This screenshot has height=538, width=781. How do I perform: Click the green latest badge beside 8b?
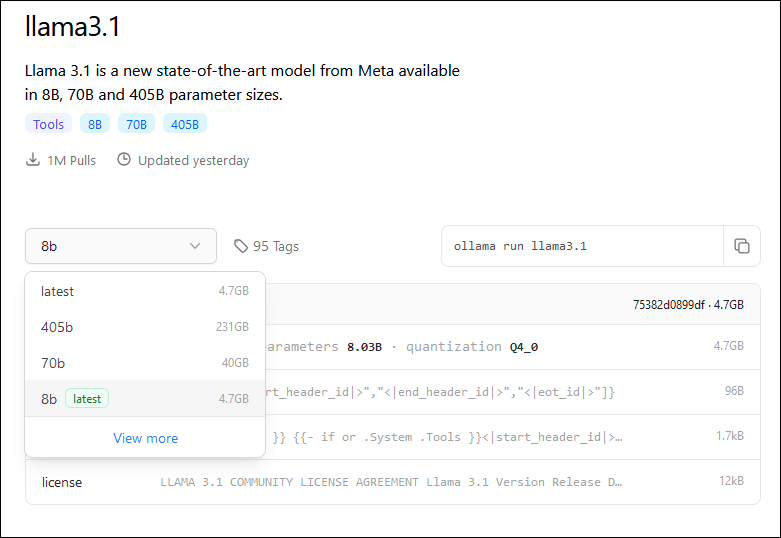tap(87, 399)
